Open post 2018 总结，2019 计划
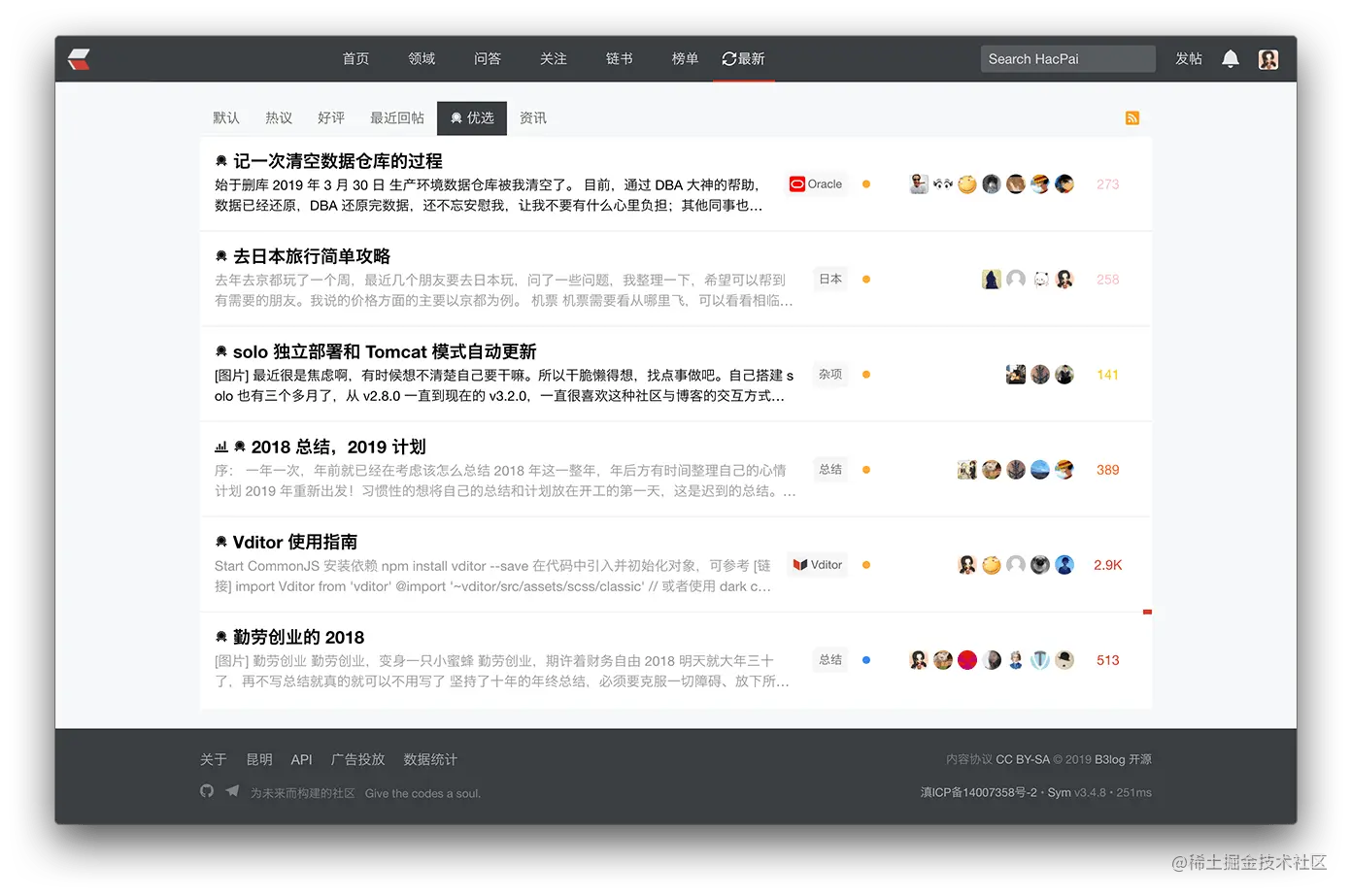This screenshot has height=896, width=1351. (x=339, y=447)
